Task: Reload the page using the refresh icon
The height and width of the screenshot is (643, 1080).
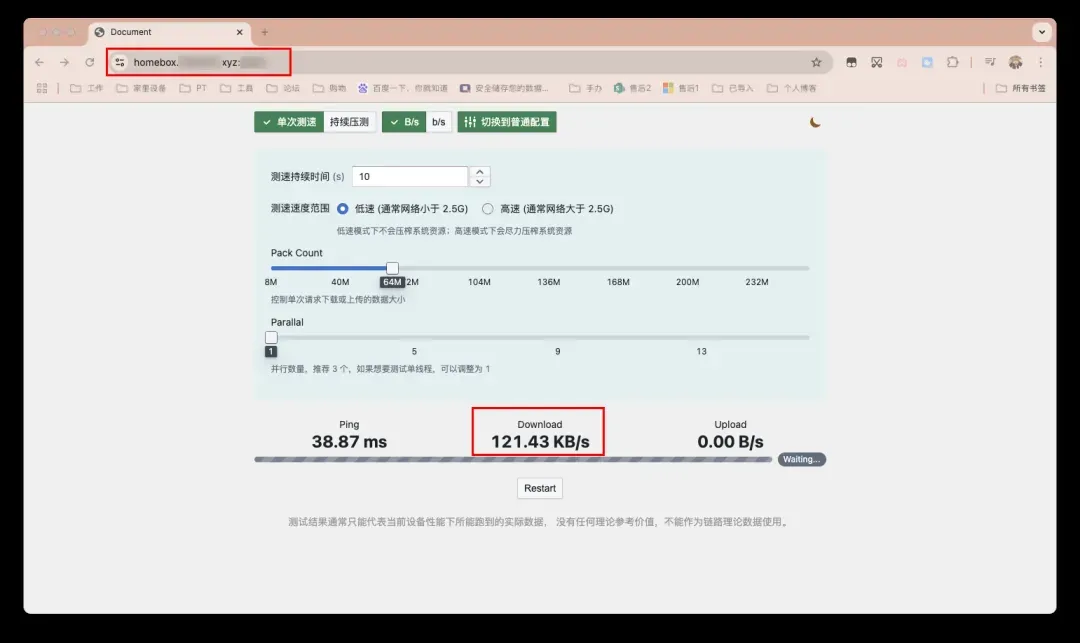Action: 90,62
